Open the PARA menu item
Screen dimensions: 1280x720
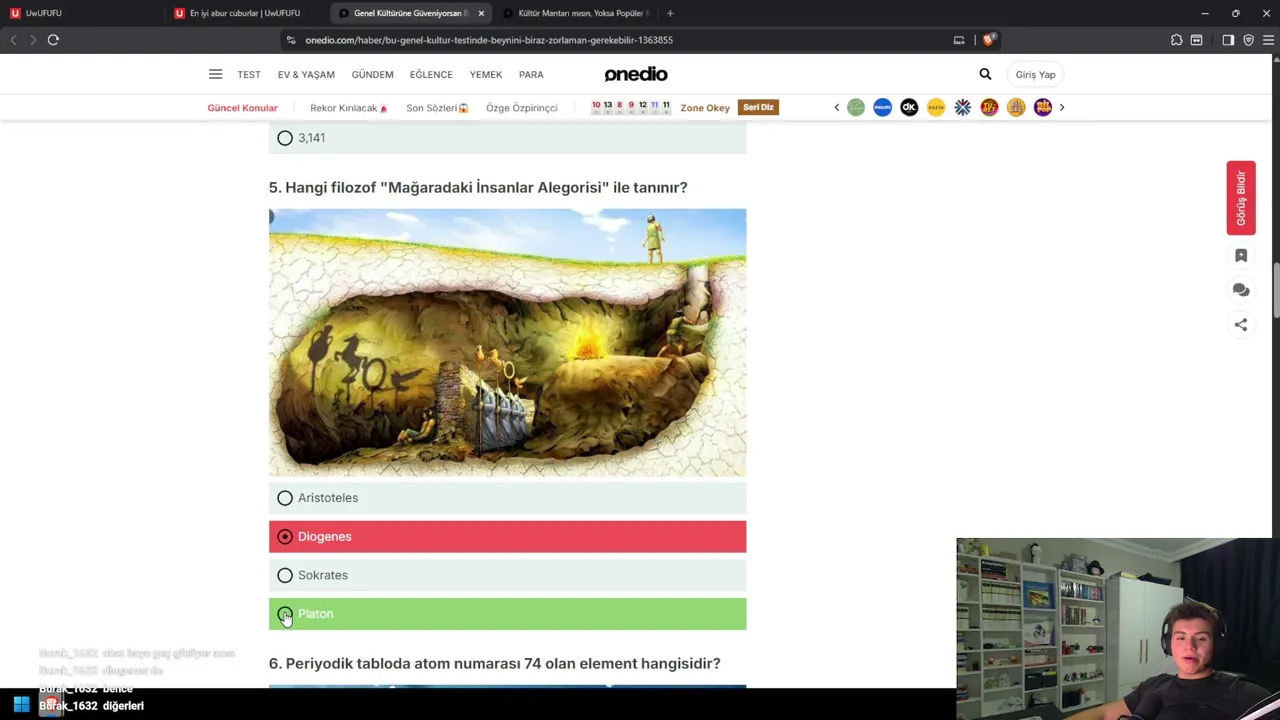coord(531,75)
